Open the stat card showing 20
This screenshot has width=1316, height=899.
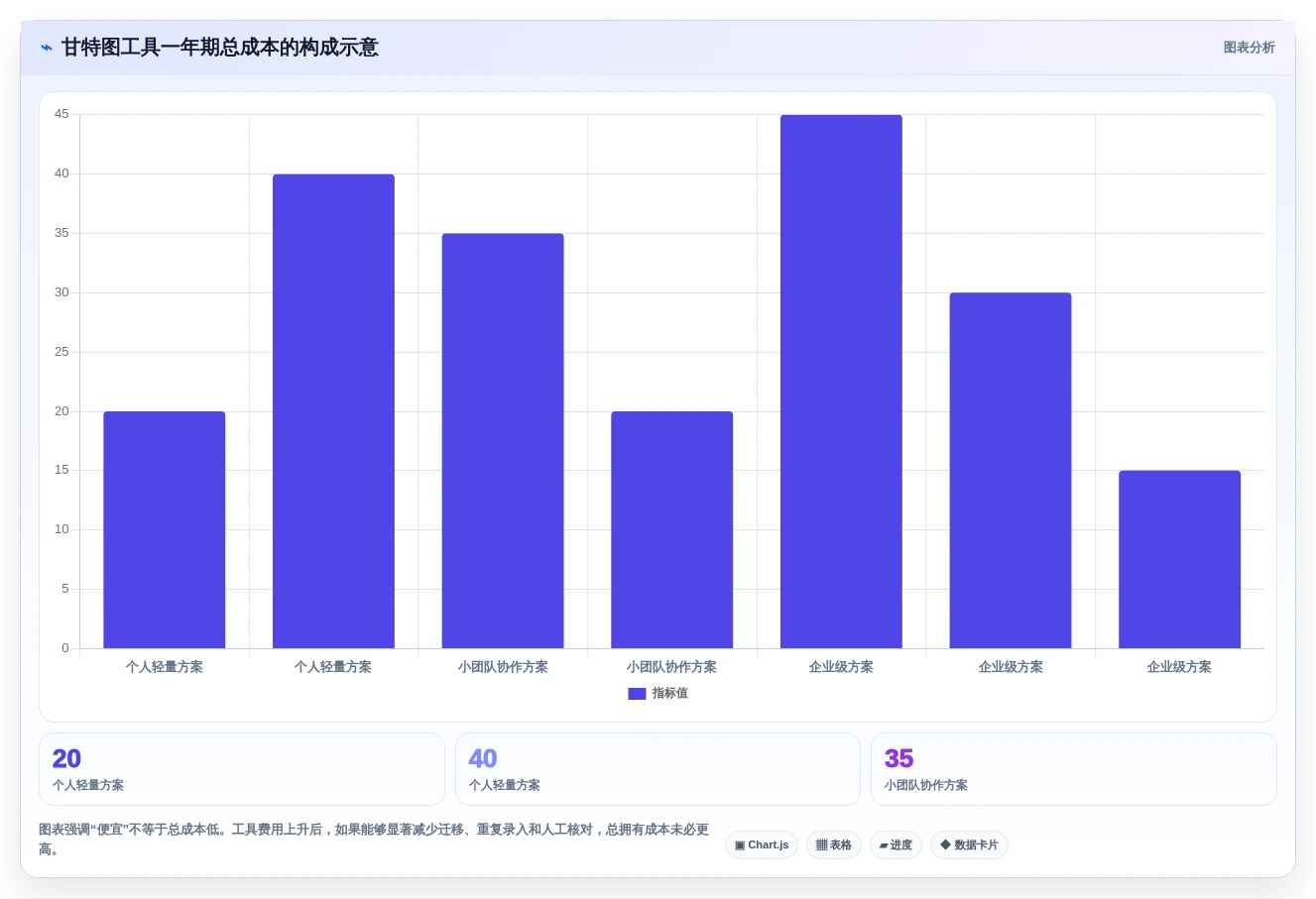tap(242, 769)
